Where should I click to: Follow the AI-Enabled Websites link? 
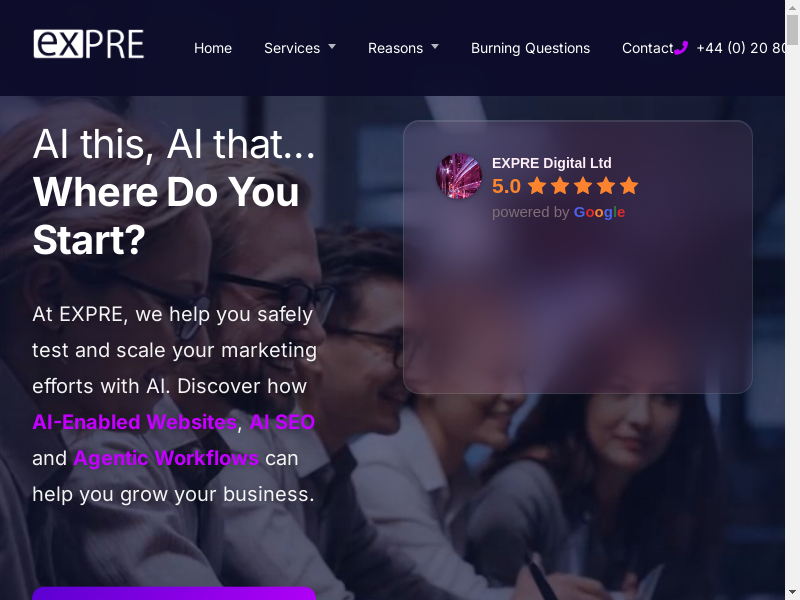coord(135,422)
